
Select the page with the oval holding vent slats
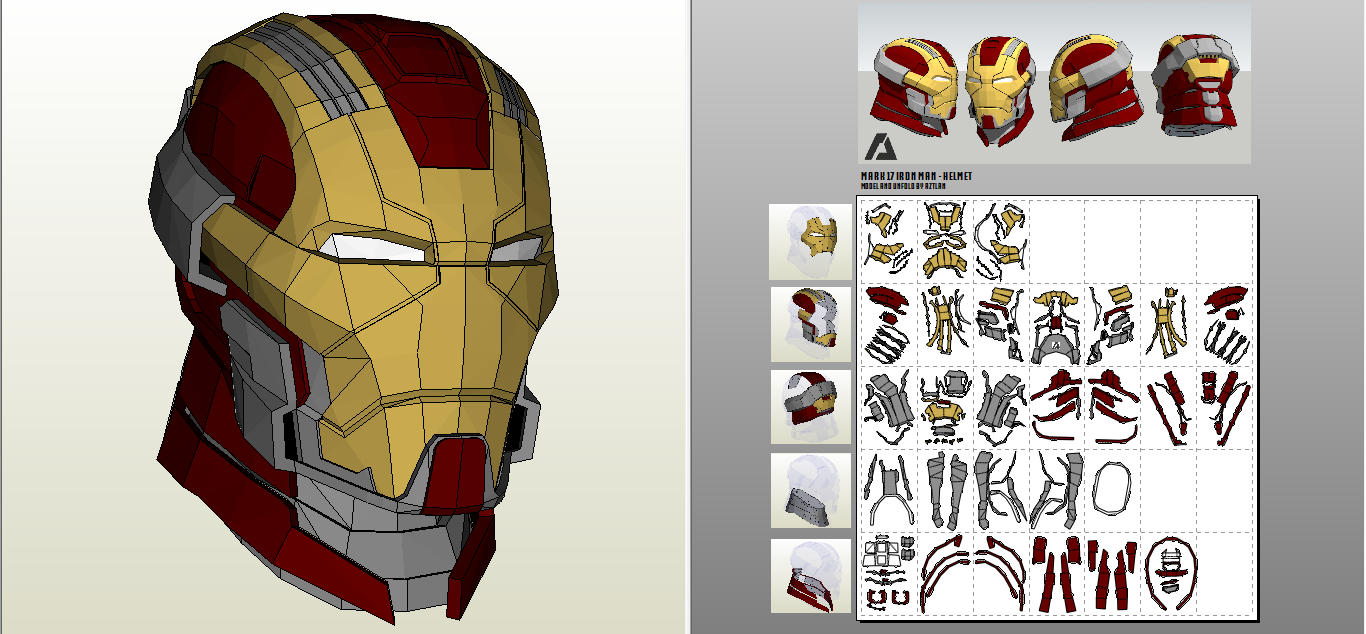[1169, 575]
